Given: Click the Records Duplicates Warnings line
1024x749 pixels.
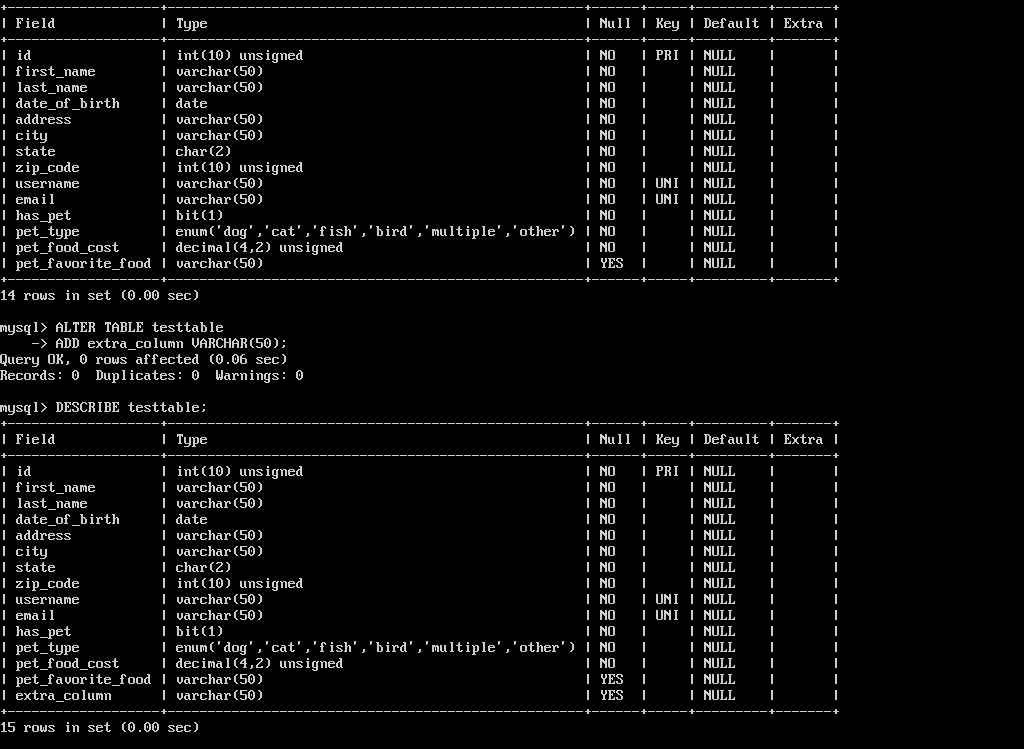Looking at the screenshot, I should coord(152,375).
